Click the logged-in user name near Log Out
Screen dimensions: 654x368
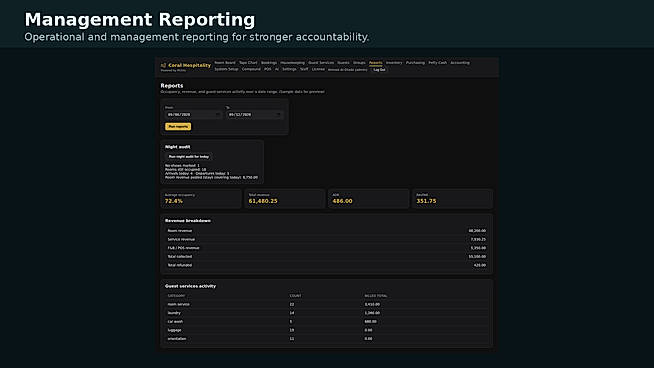(347, 70)
